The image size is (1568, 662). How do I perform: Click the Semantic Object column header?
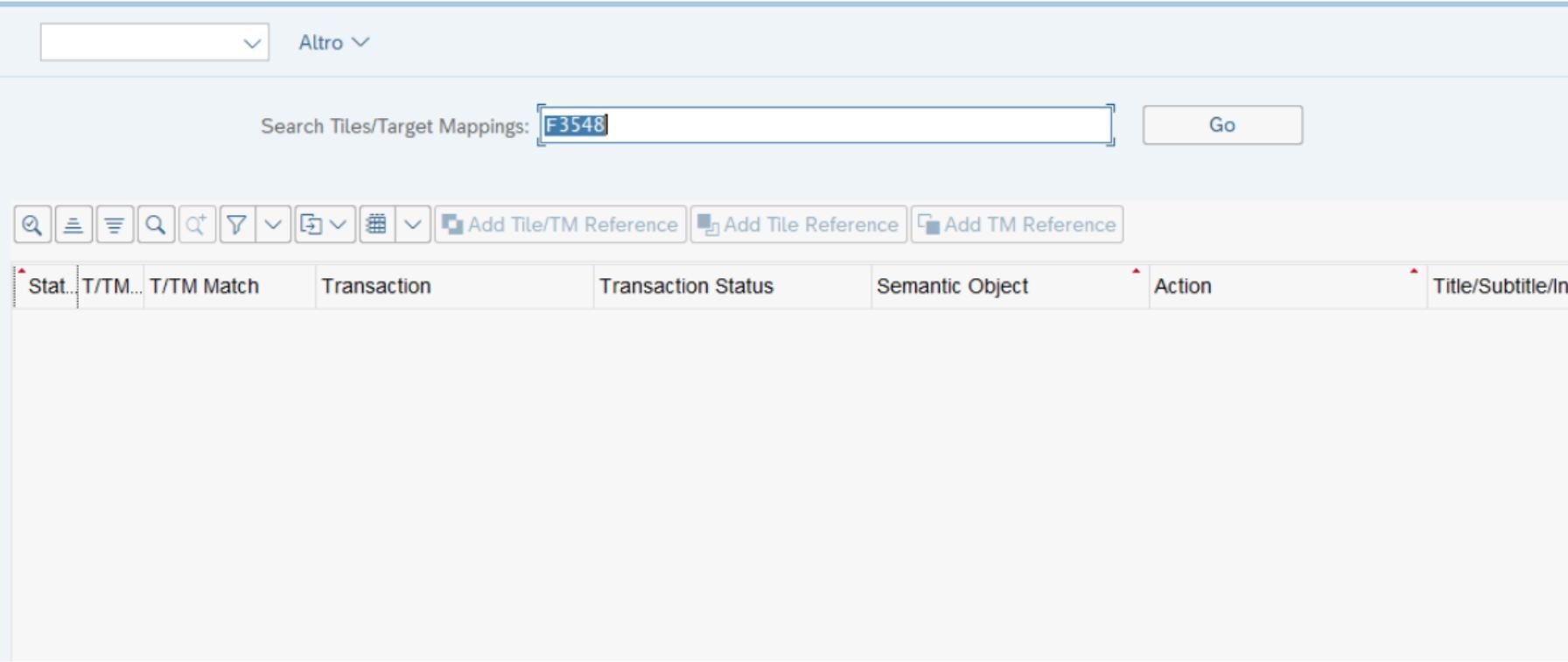click(x=1010, y=286)
